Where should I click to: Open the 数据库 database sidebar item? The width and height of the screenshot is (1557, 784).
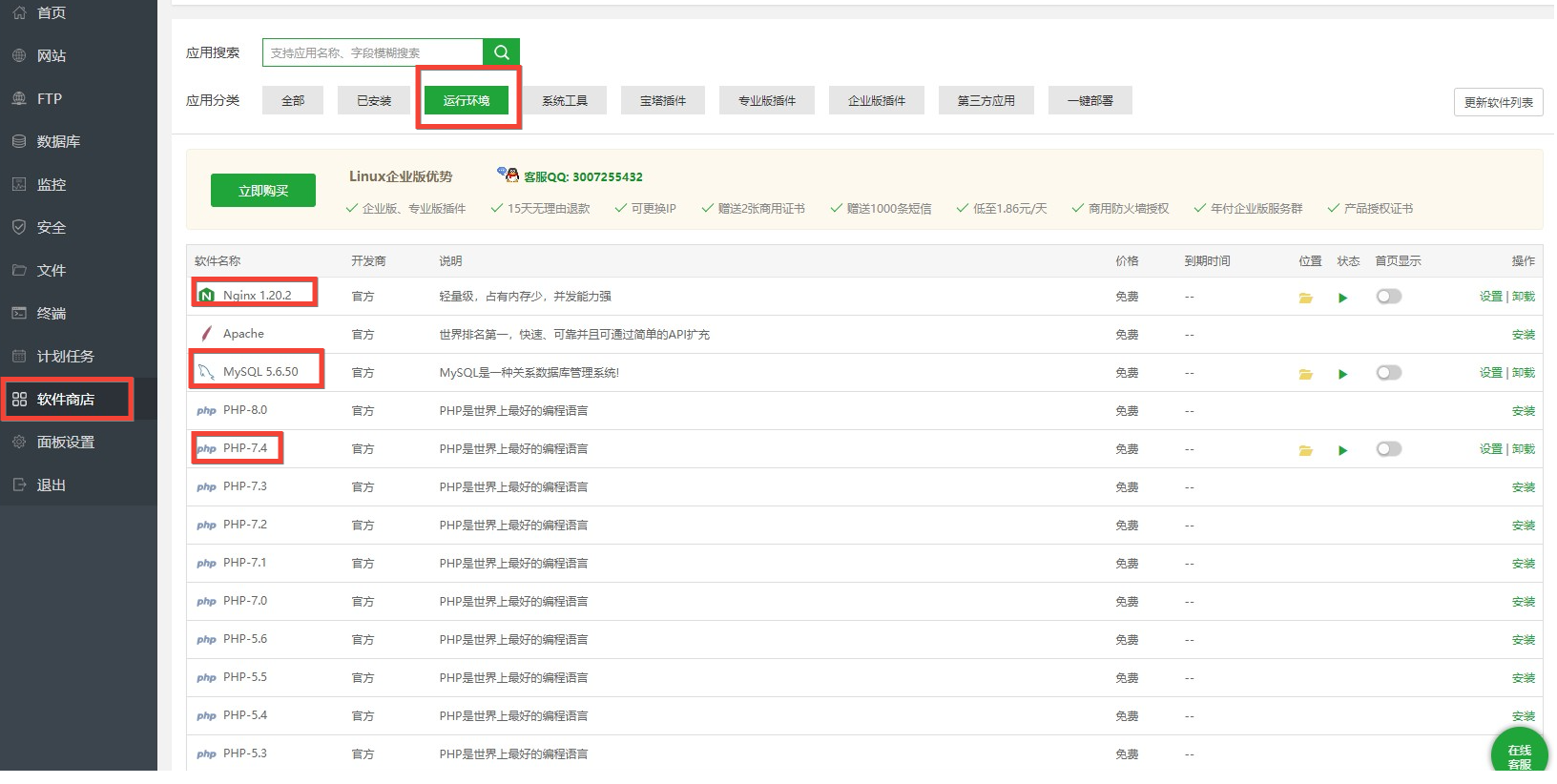pos(58,141)
